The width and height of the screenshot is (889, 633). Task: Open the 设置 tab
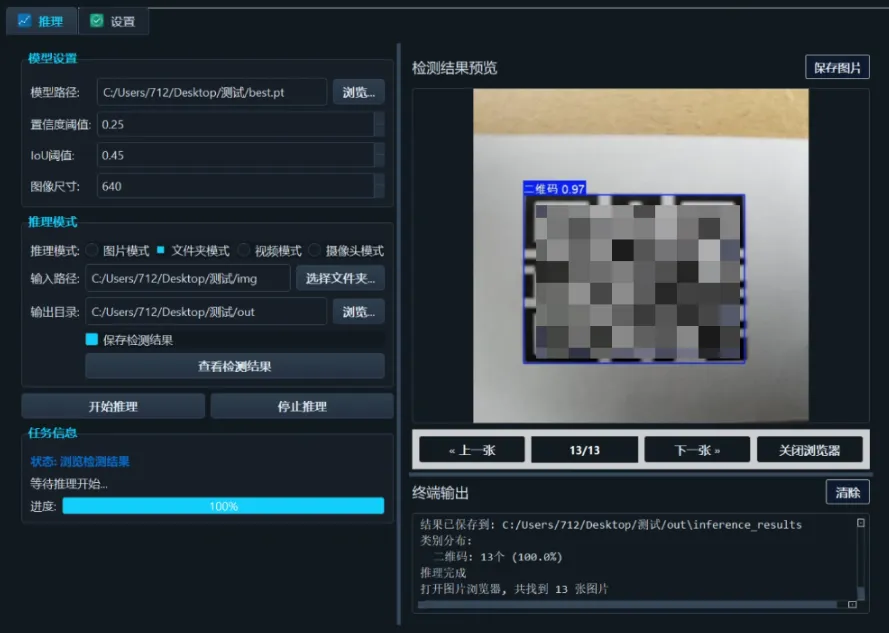(113, 22)
